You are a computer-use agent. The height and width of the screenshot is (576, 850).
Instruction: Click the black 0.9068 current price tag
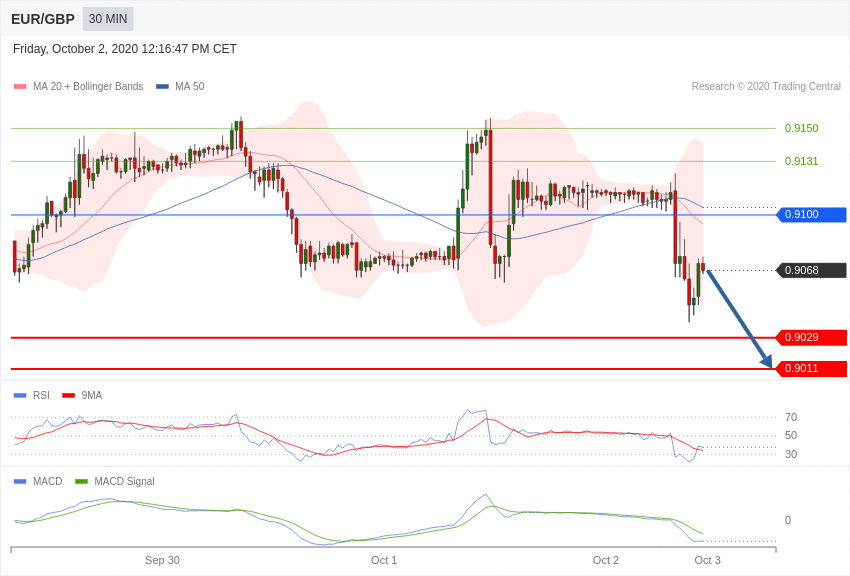(x=812, y=270)
